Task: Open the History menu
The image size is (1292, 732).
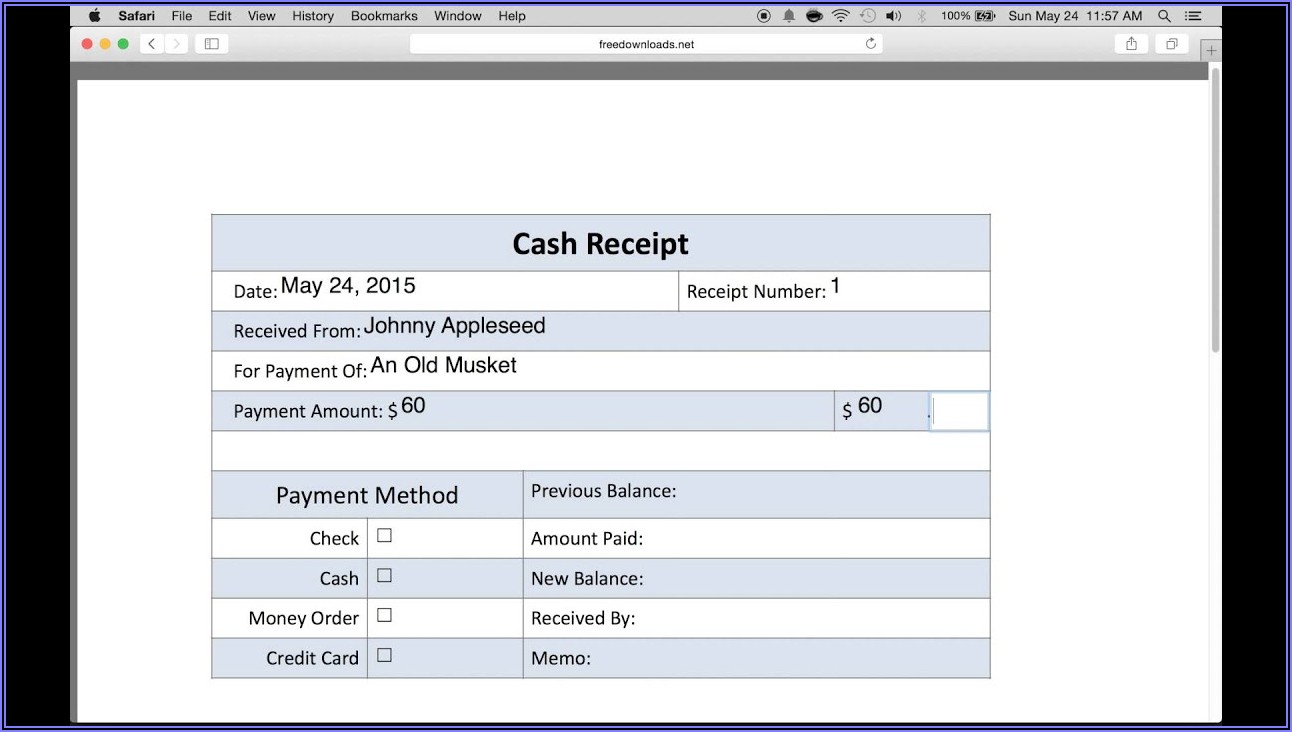Action: (313, 16)
